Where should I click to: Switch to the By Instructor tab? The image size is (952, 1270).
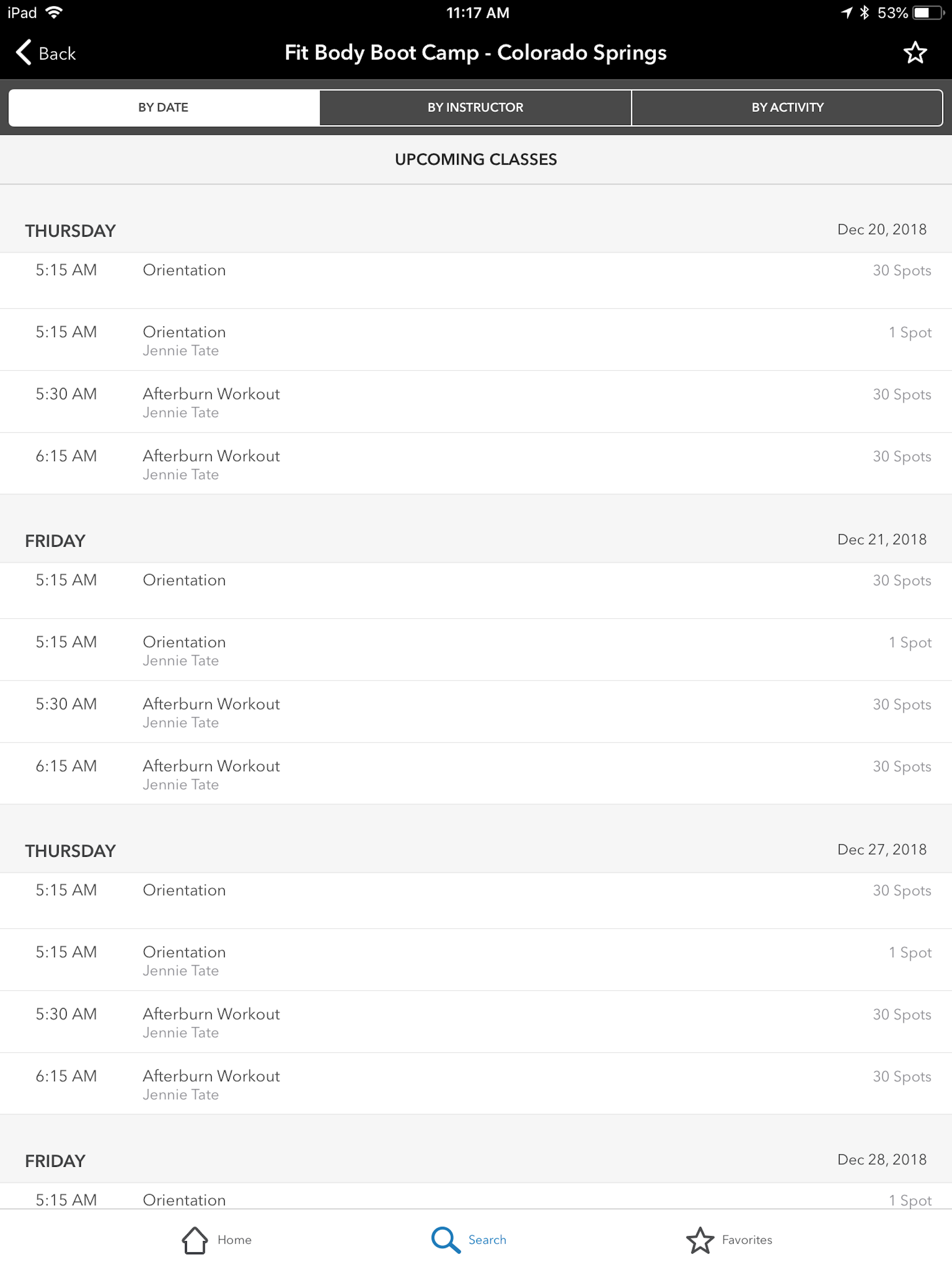tap(476, 107)
